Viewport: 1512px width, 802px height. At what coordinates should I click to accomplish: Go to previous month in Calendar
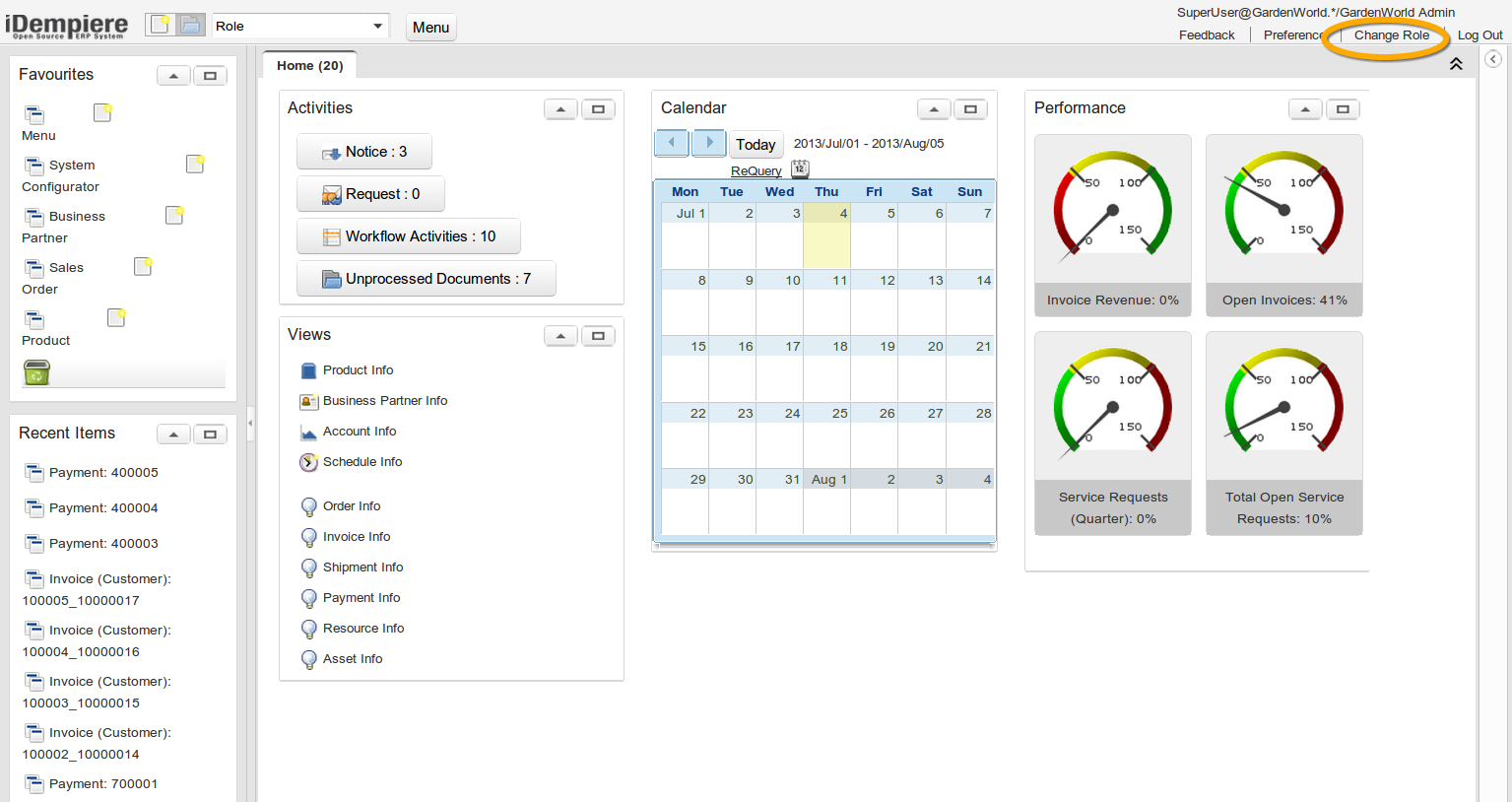click(x=672, y=143)
